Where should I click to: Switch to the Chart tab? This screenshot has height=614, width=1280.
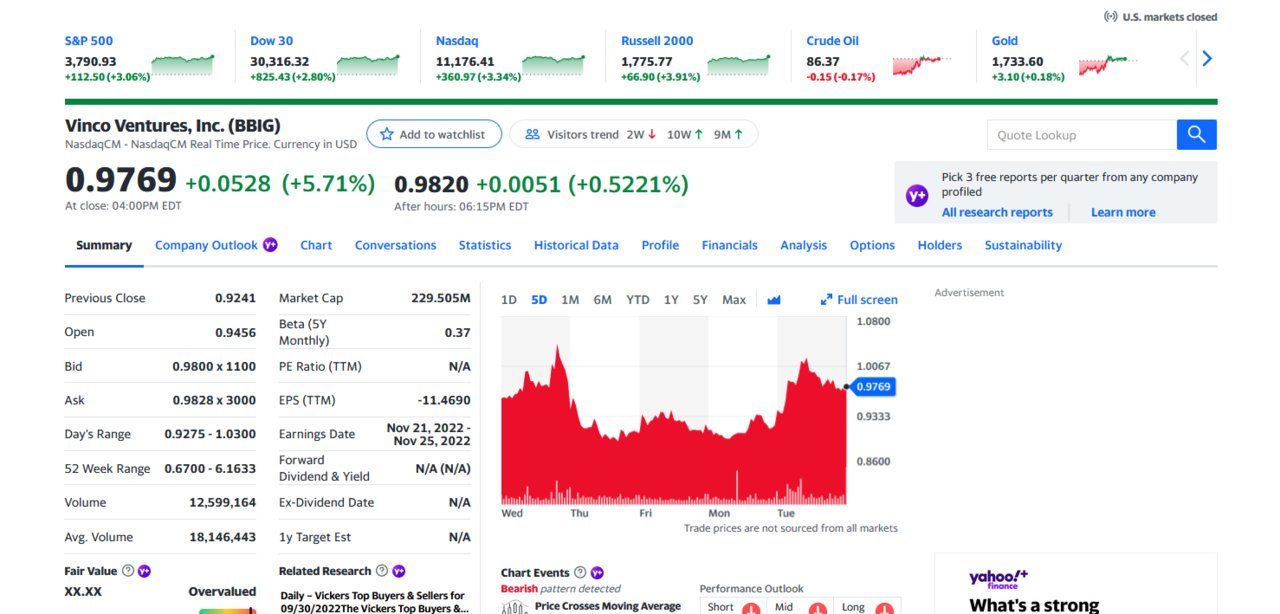pyautogui.click(x=316, y=245)
